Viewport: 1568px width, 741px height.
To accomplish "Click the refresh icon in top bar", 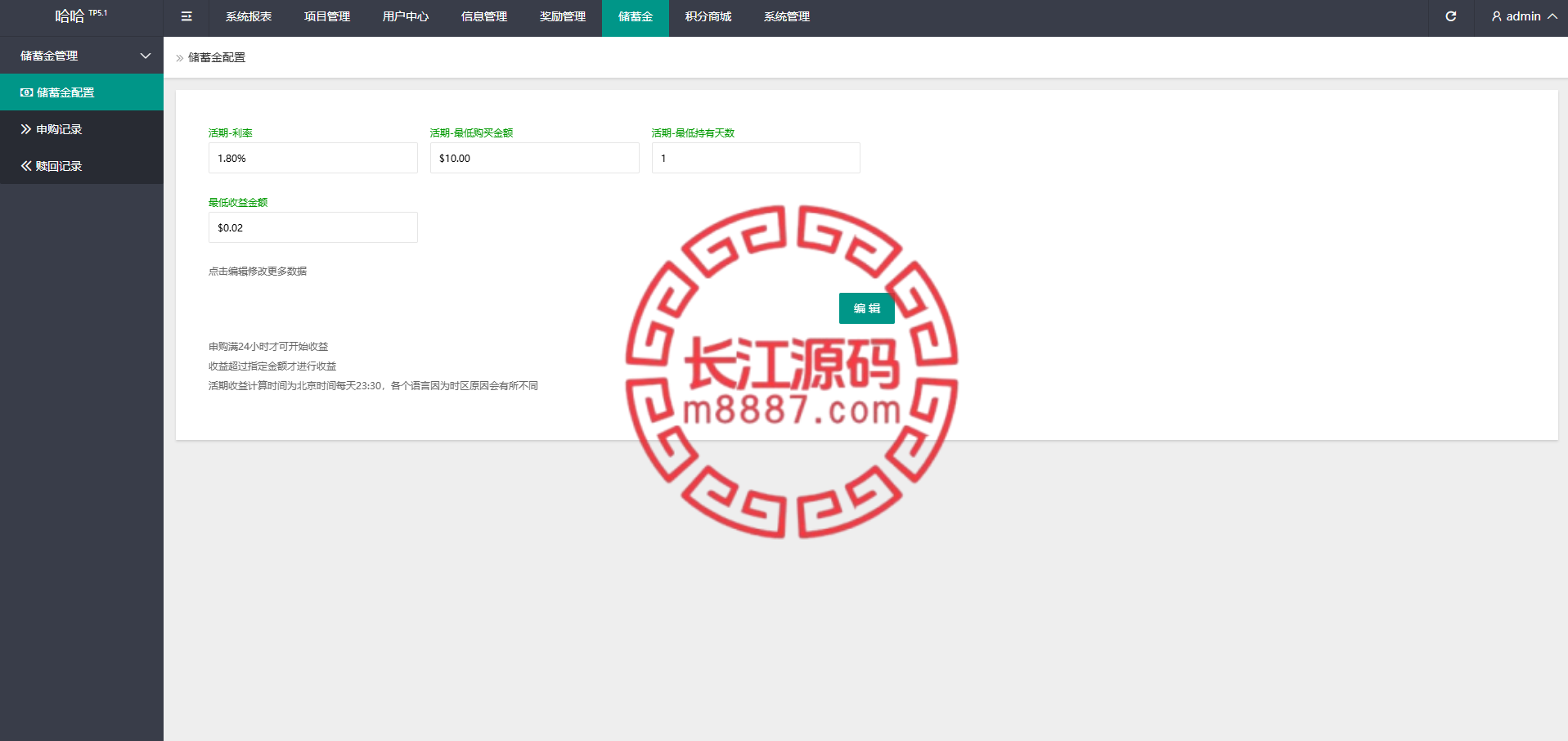I will pos(1451,16).
